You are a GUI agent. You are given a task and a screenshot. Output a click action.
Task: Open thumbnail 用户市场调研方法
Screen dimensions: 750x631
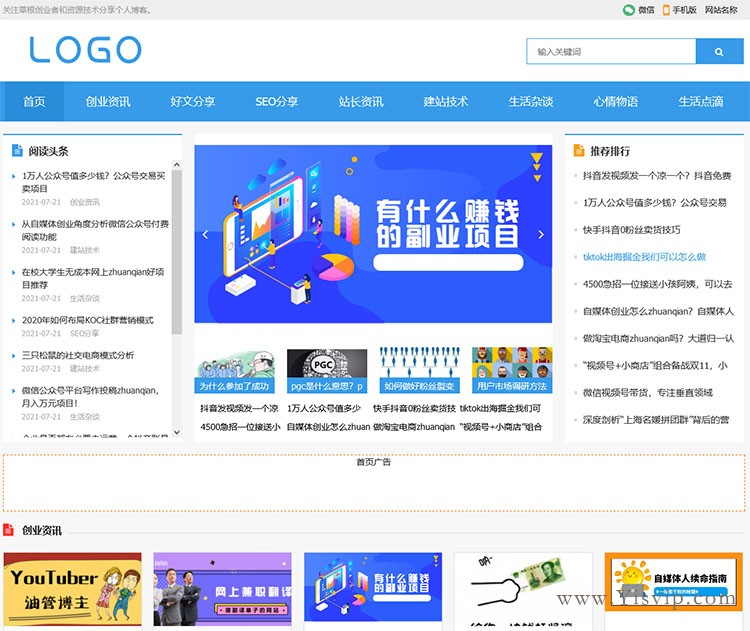[x=512, y=371]
